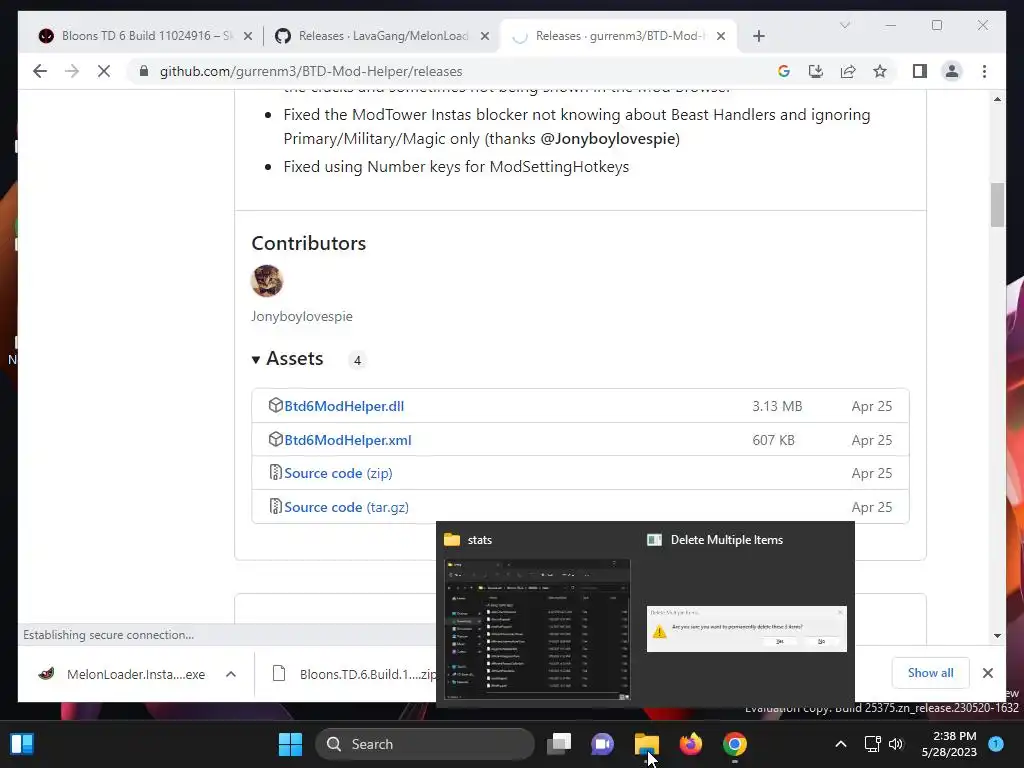This screenshot has height=768, width=1024.
Task: Download Btd6ModHelper.dll asset
Action: click(x=344, y=406)
